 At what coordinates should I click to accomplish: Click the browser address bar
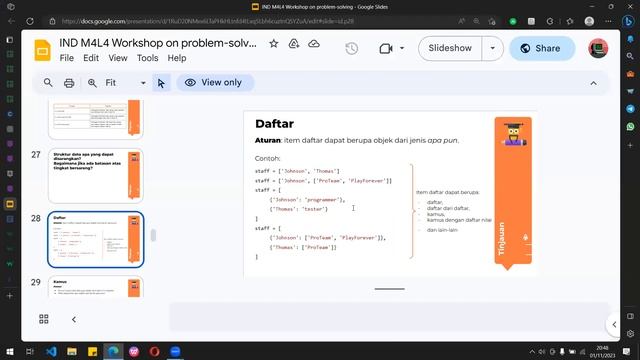pos(253,21)
